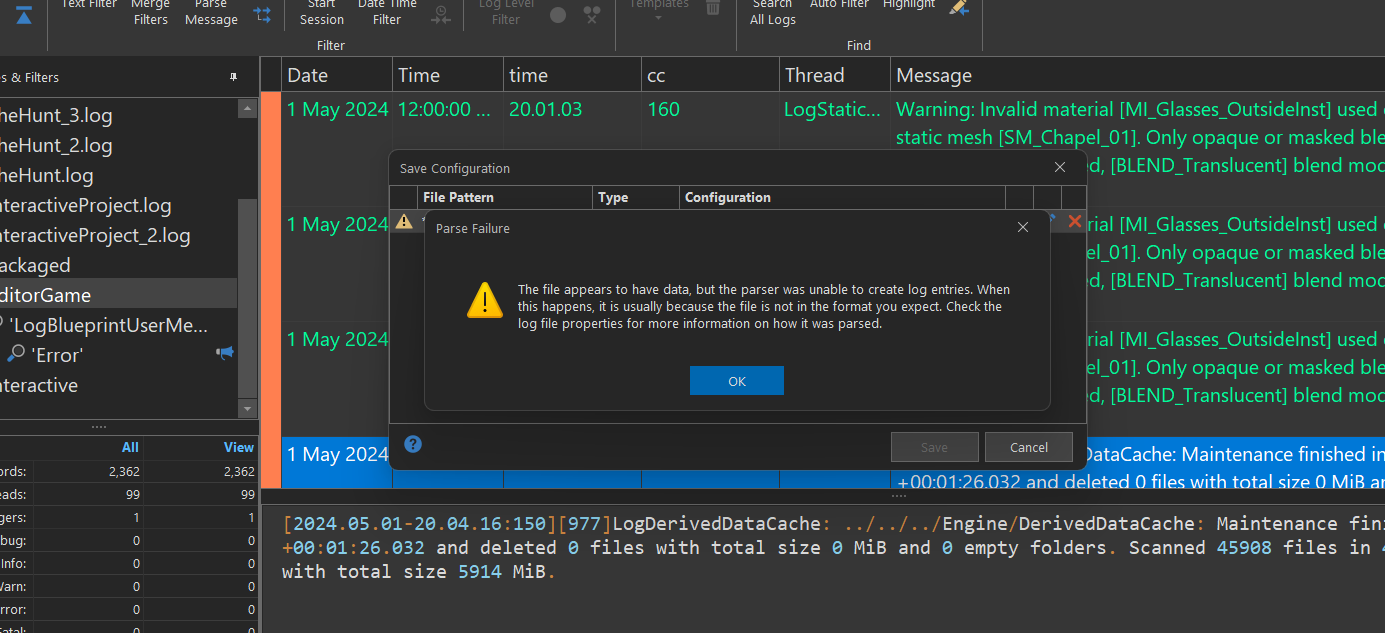Click the megaphone icon on 'Error' row
The height and width of the screenshot is (633, 1385).
(225, 353)
